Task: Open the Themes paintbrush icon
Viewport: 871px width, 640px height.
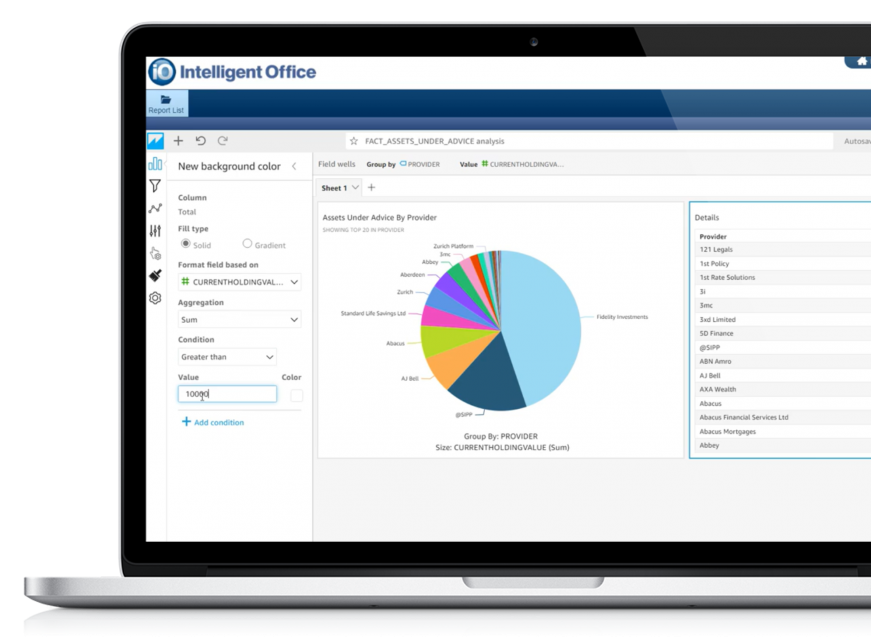Action: [155, 275]
